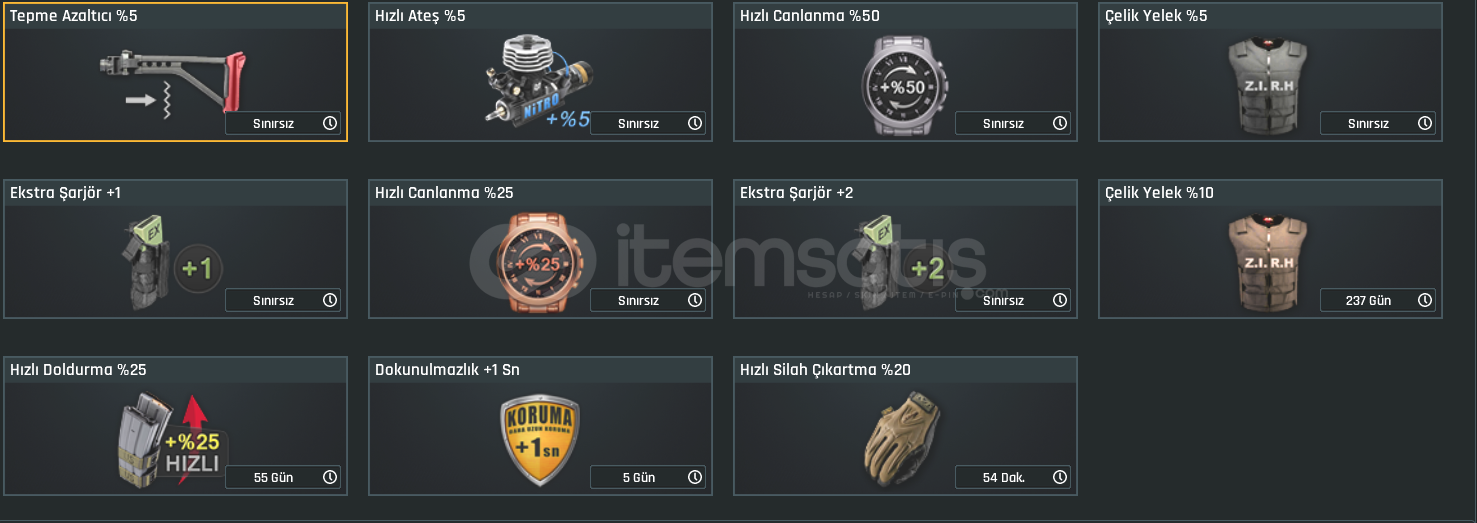1477x523 pixels.
Task: Click Sınırsız label on Hızlı Ateş card
Action: 638,124
